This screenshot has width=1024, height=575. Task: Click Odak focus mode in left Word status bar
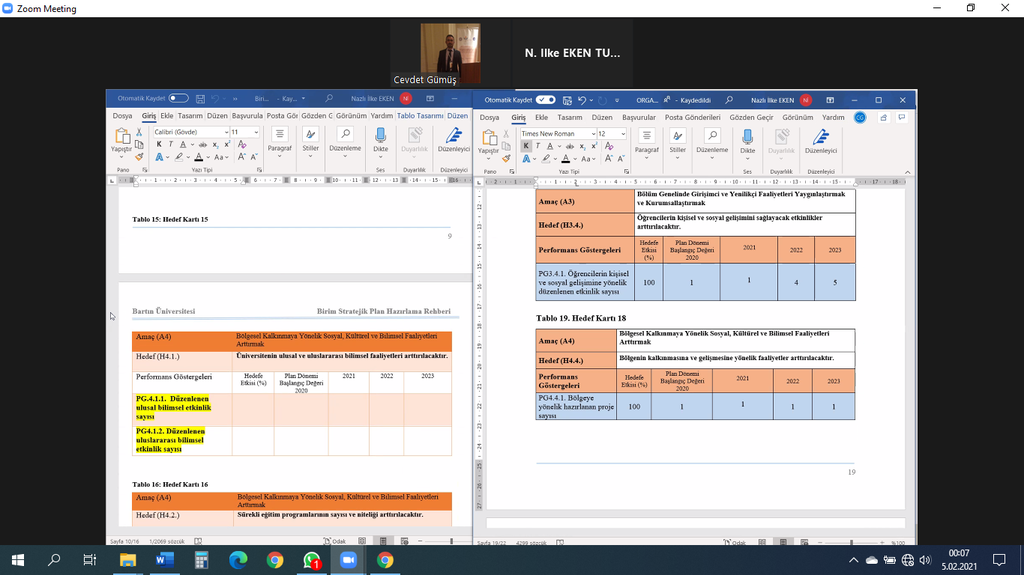[x=335, y=541]
